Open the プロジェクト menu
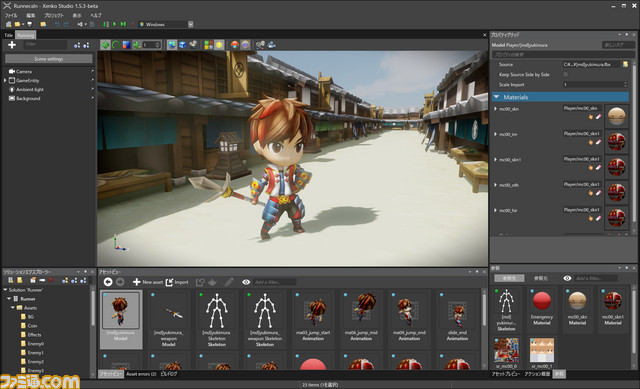The width and height of the screenshot is (640, 389). [x=54, y=15]
